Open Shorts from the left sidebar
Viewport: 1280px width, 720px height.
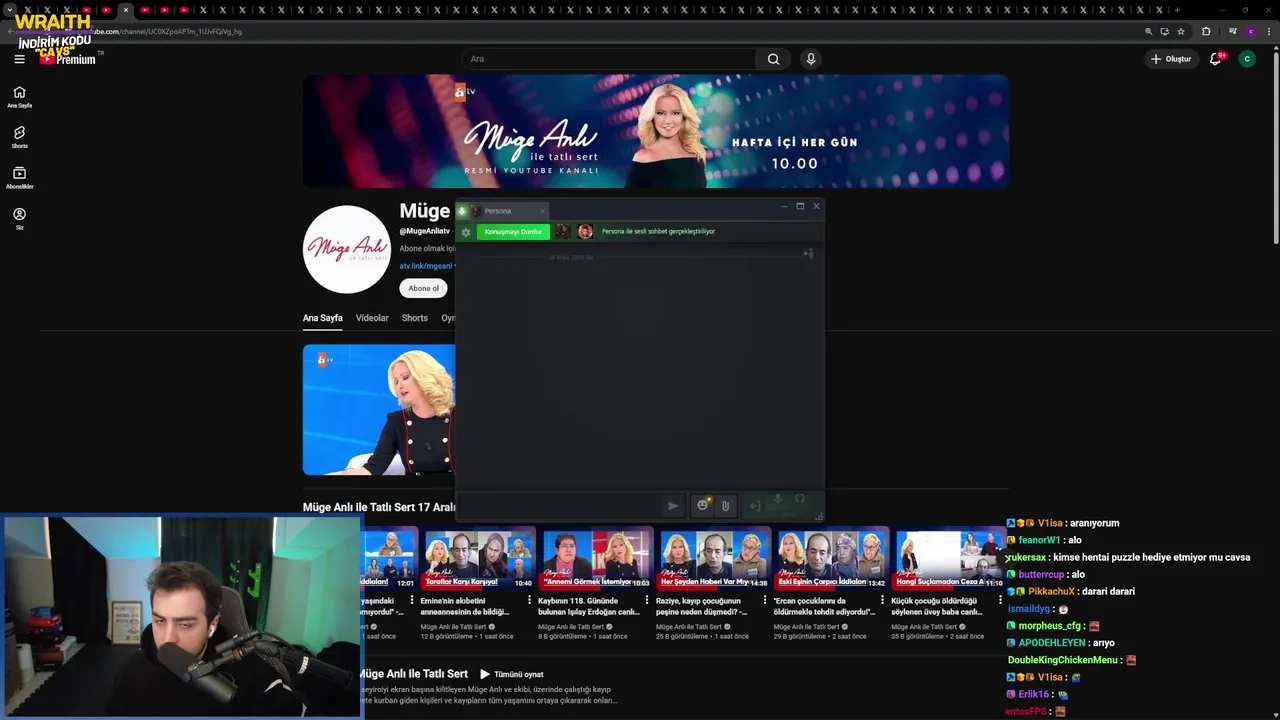(19, 137)
